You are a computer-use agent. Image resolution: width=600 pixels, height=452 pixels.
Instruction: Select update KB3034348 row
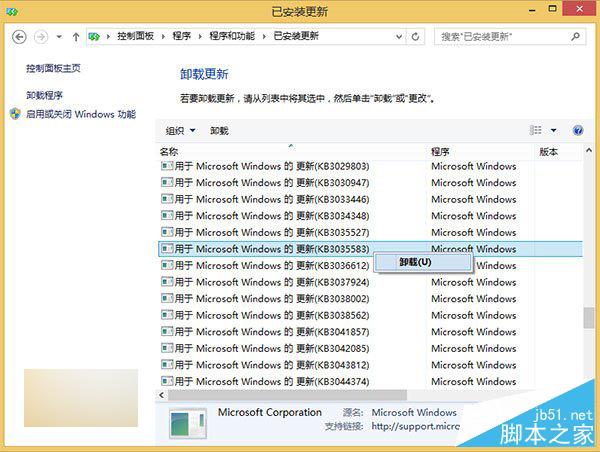pyautogui.click(x=370, y=216)
